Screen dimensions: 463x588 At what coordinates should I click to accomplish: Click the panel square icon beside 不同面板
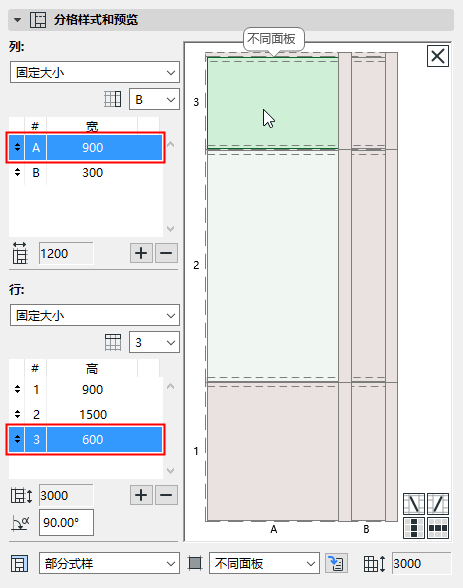(x=195, y=563)
